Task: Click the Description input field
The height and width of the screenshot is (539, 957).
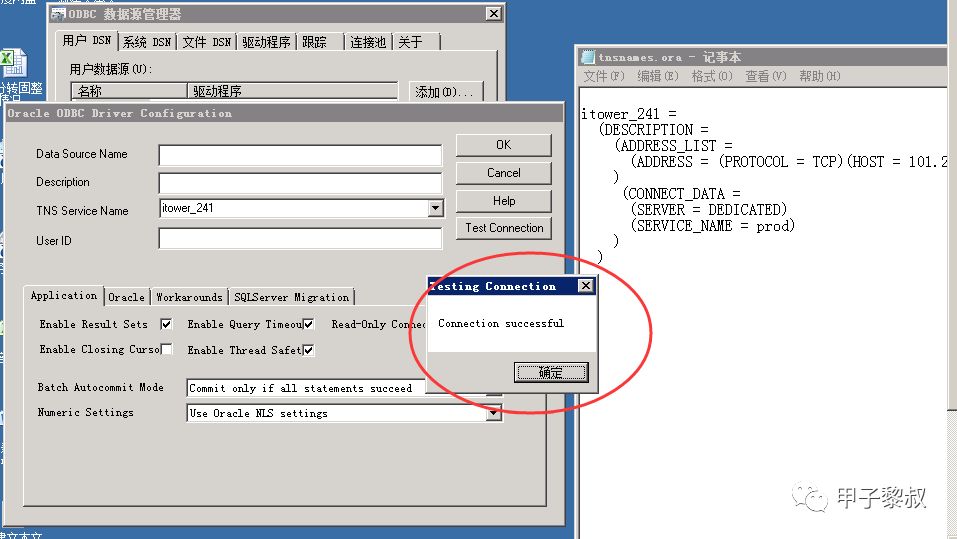Action: 300,183
